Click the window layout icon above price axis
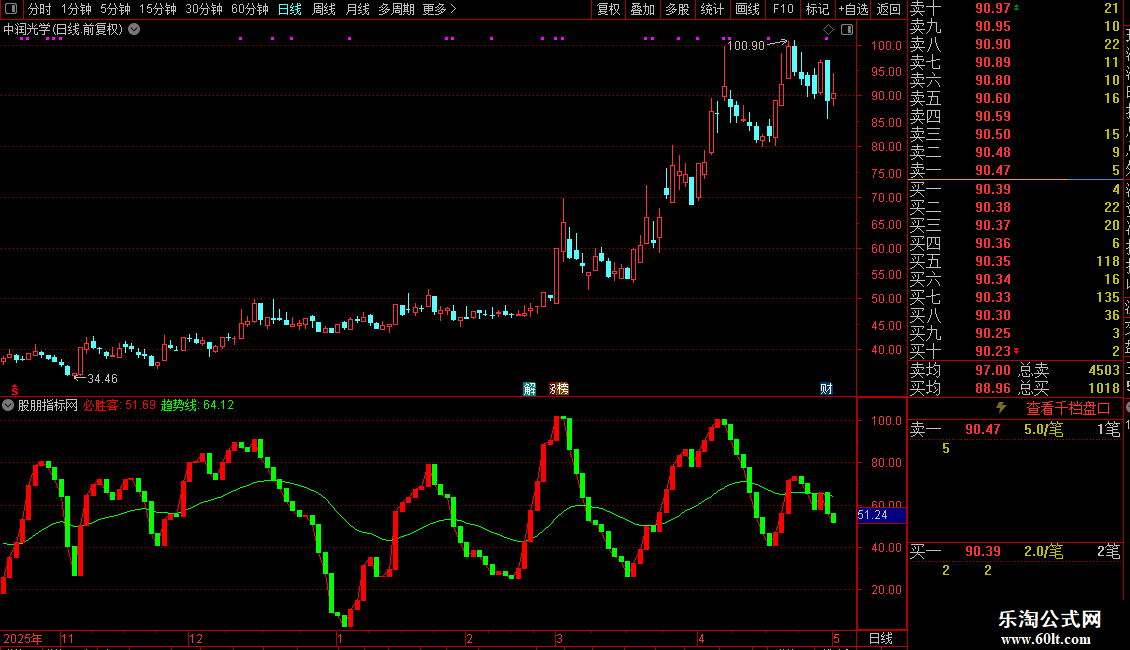Viewport: 1130px width, 650px height. coord(848,30)
